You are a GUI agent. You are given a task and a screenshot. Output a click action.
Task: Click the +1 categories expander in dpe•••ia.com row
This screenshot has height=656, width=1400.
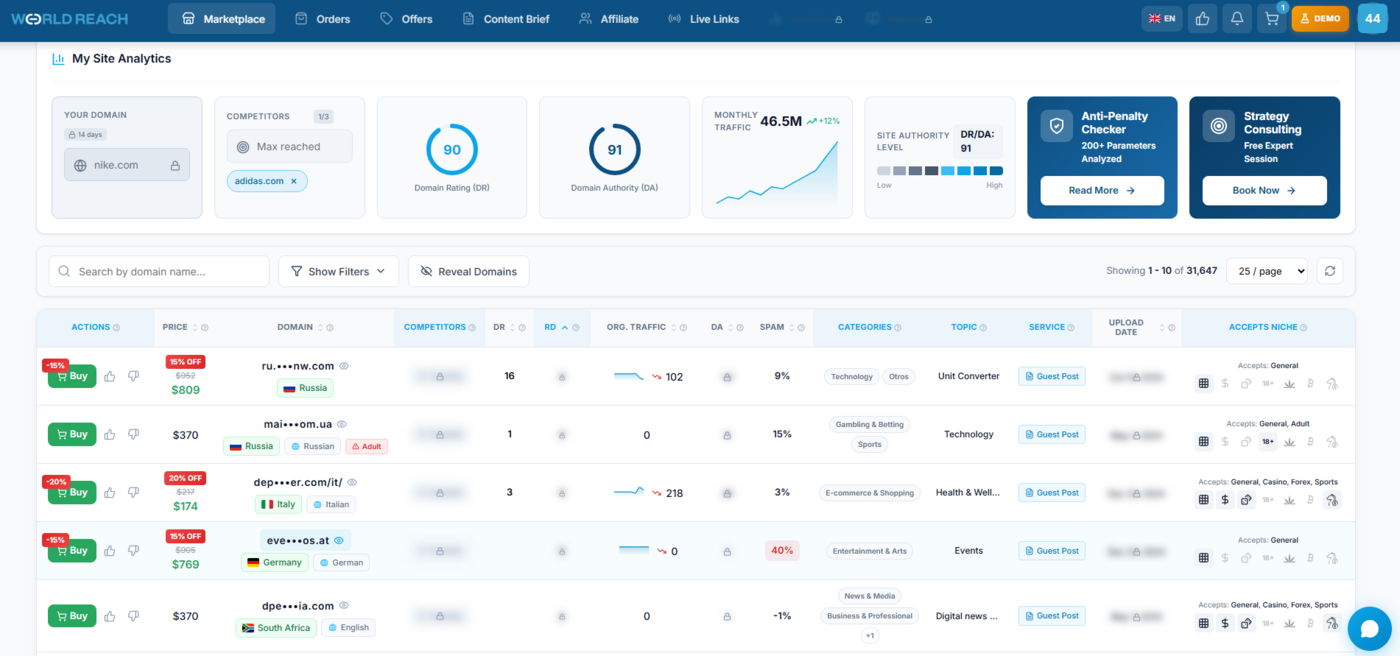(870, 636)
